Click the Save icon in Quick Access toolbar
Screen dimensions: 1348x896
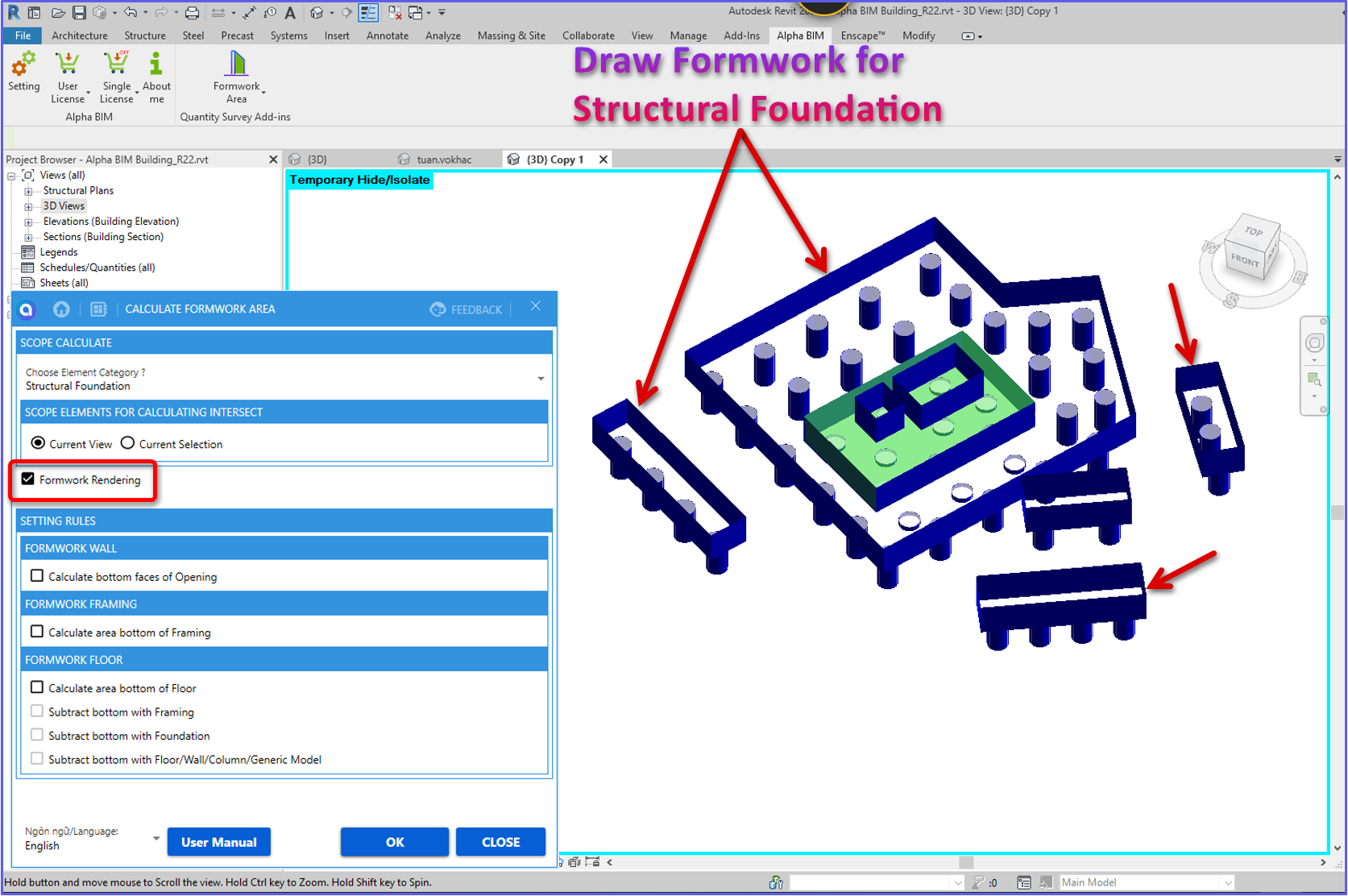[x=79, y=12]
